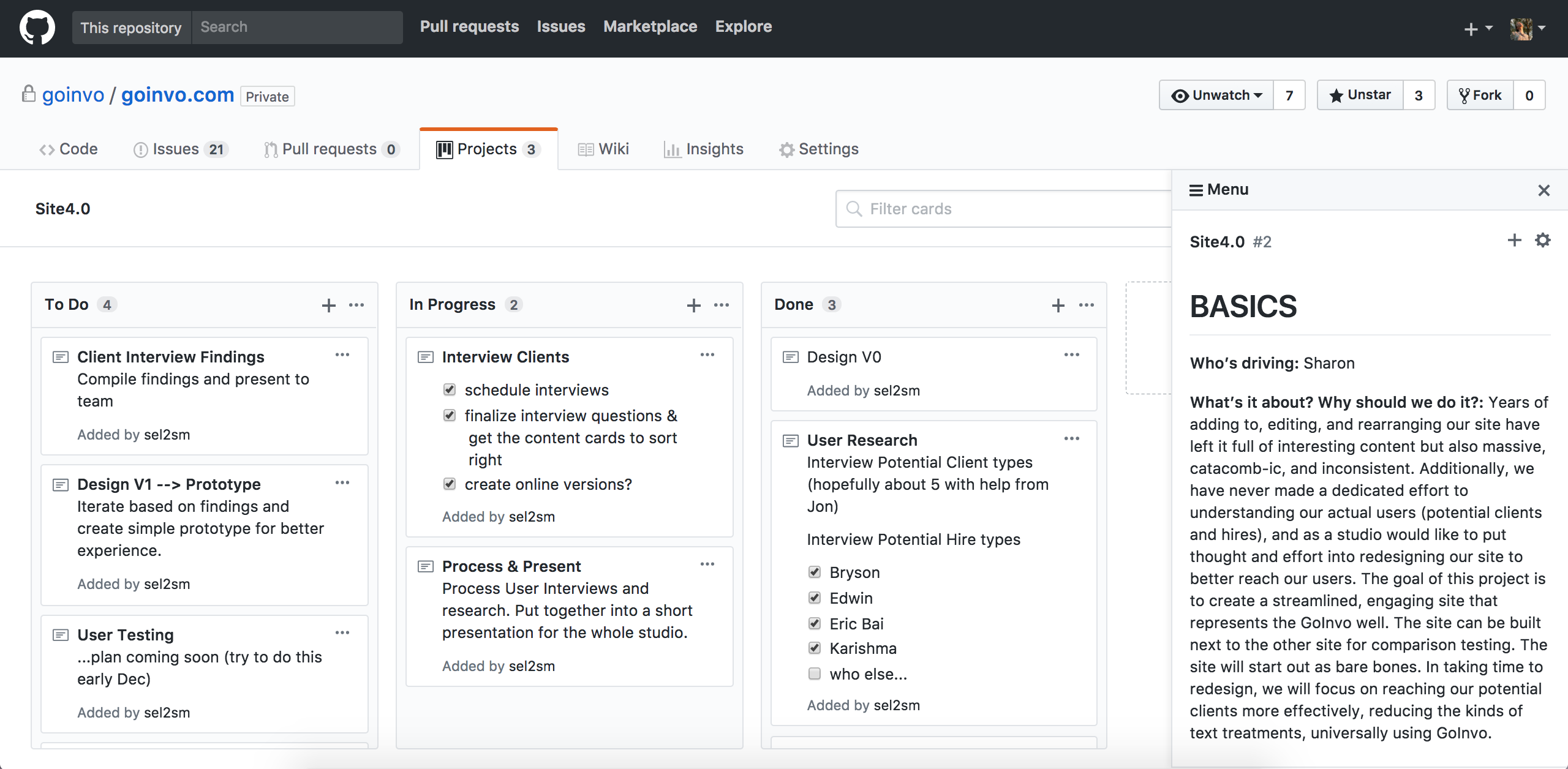Open Done column options menu
The height and width of the screenshot is (769, 1568).
1087,305
